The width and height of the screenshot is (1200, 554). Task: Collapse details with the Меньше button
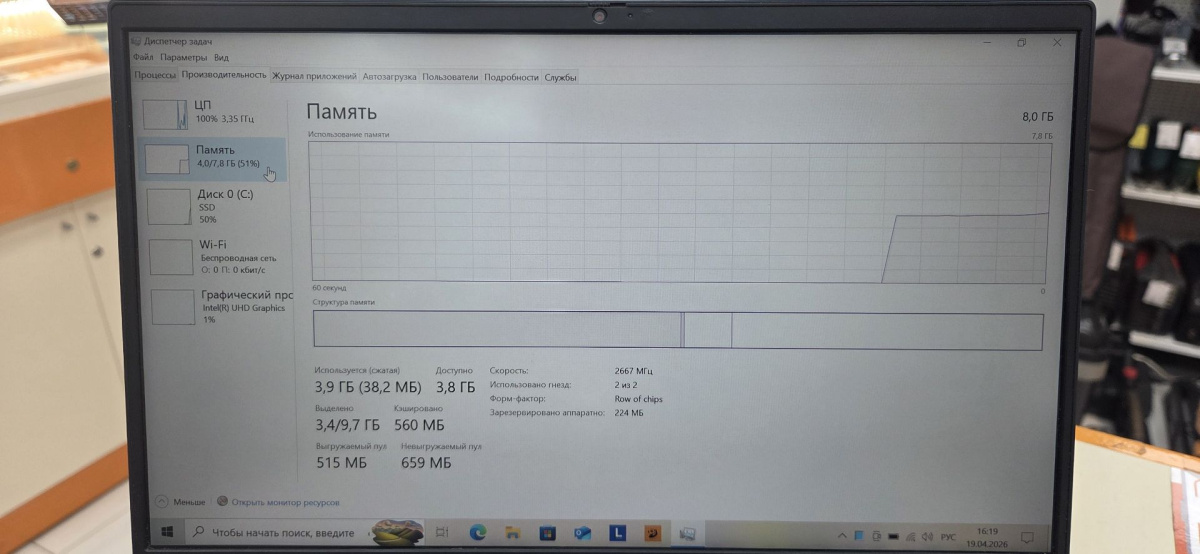click(162, 501)
